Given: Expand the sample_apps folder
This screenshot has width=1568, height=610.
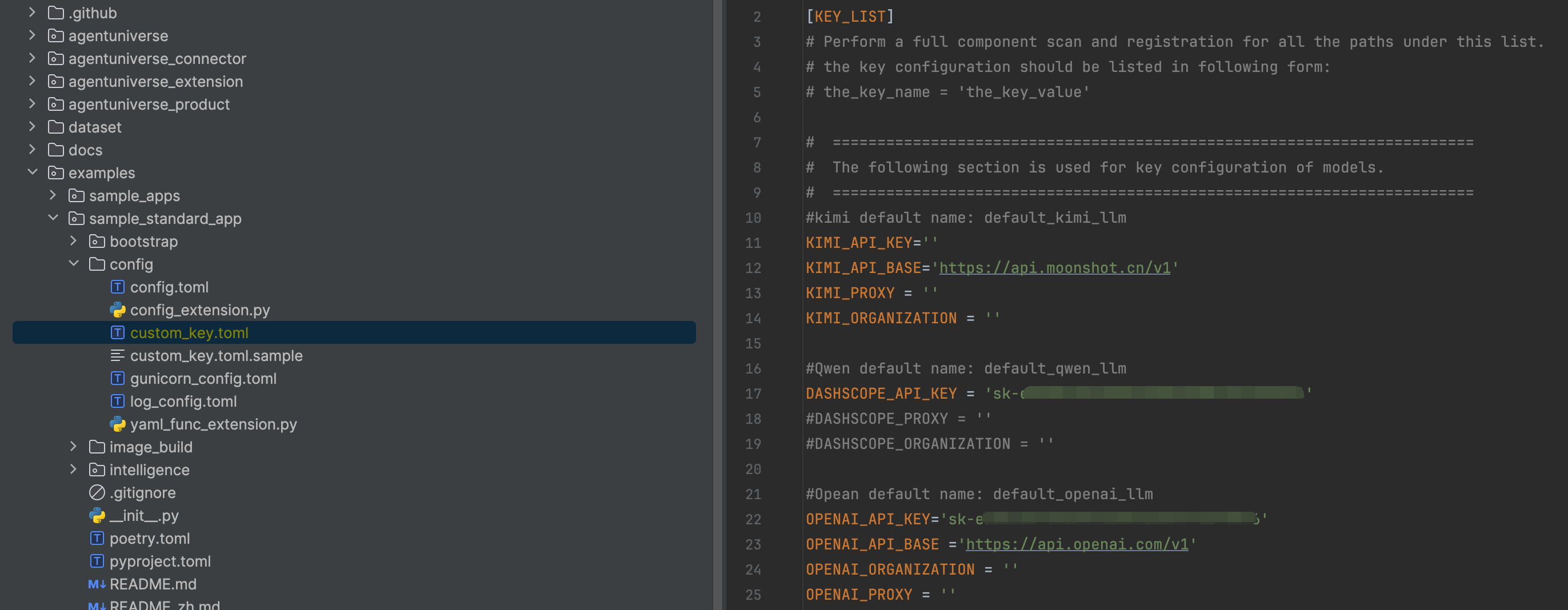Looking at the screenshot, I should pos(53,195).
